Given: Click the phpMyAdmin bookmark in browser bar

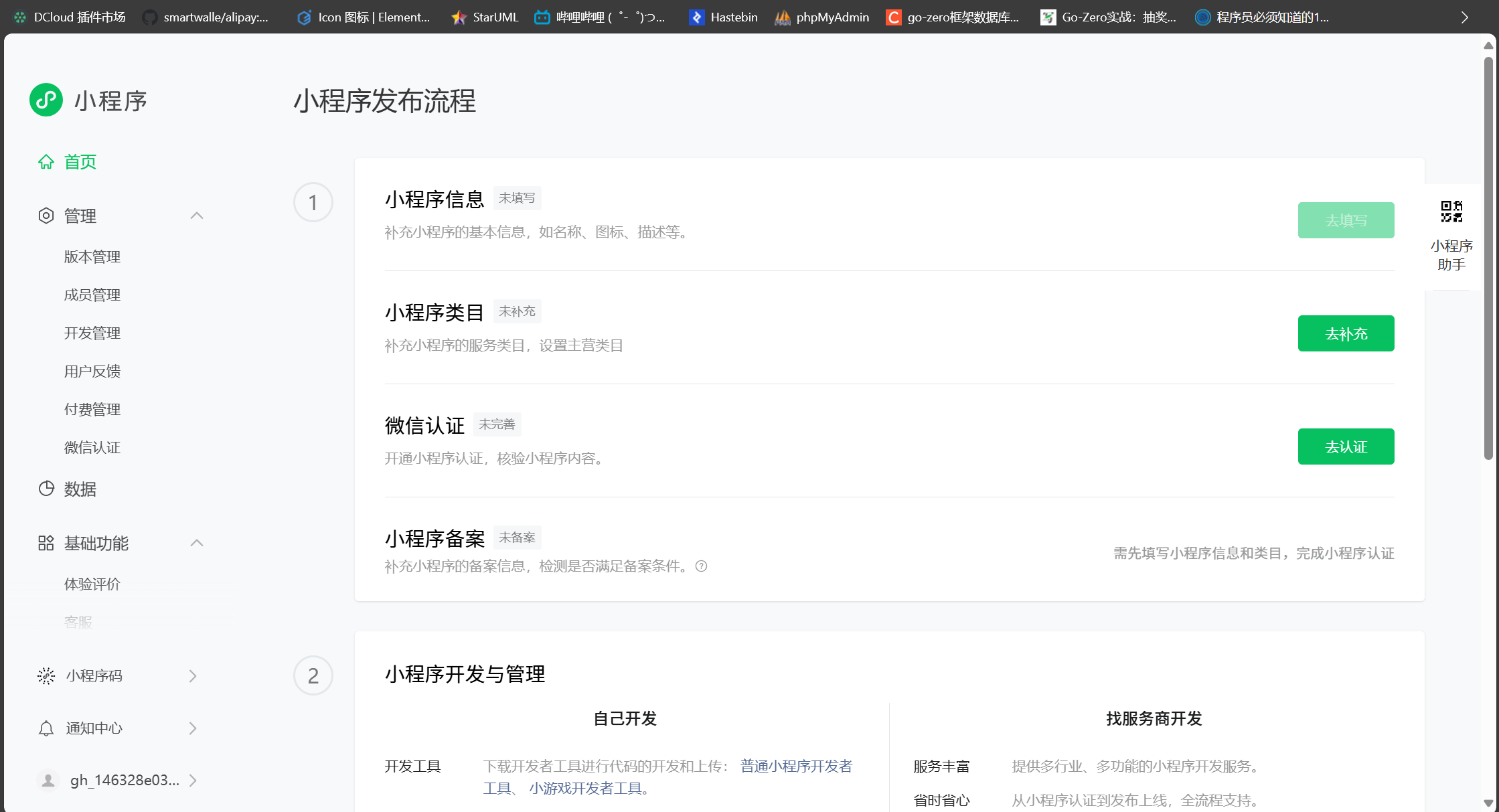Looking at the screenshot, I should click(822, 17).
